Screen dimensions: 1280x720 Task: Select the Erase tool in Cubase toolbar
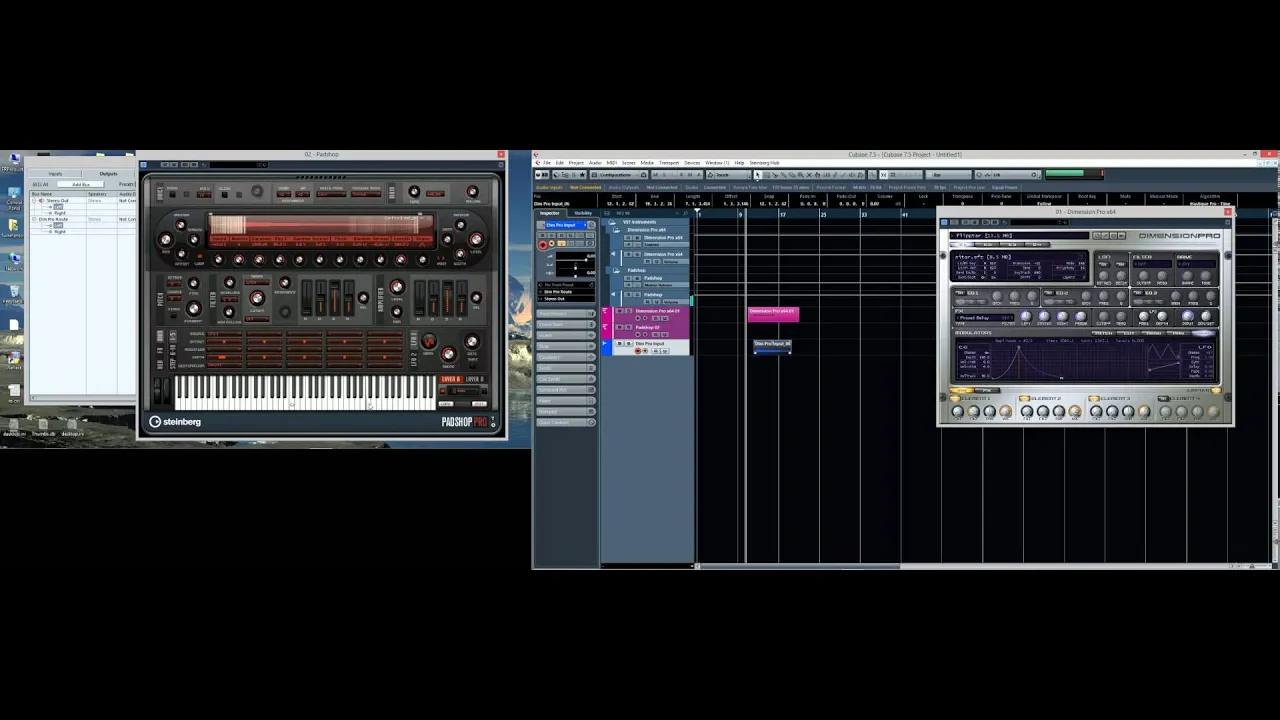coord(792,175)
